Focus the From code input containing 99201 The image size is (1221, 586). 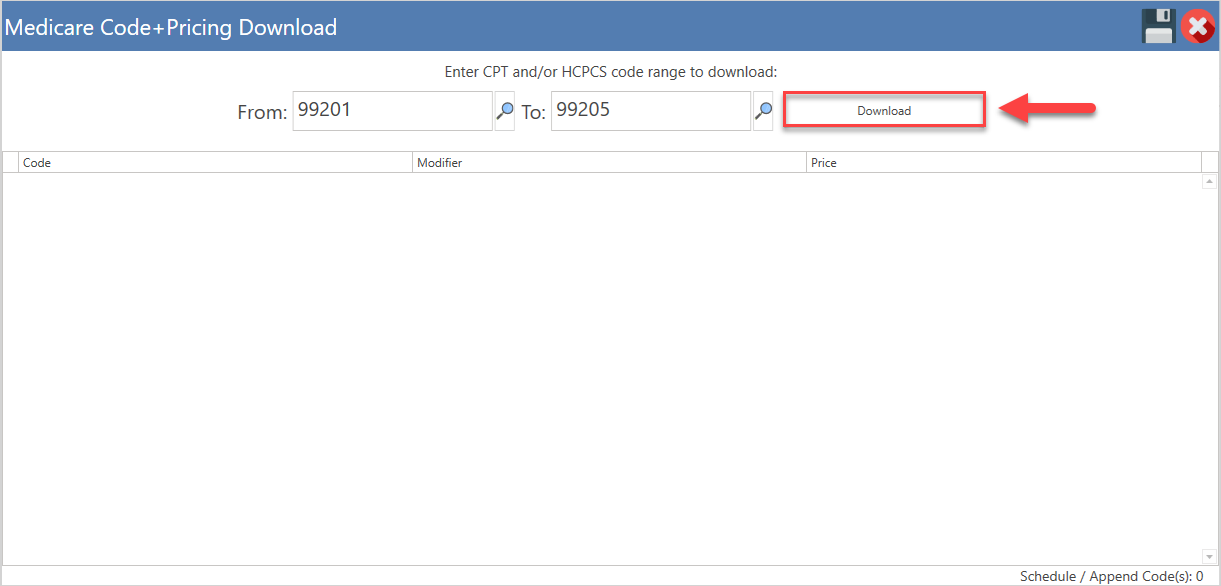(392, 111)
